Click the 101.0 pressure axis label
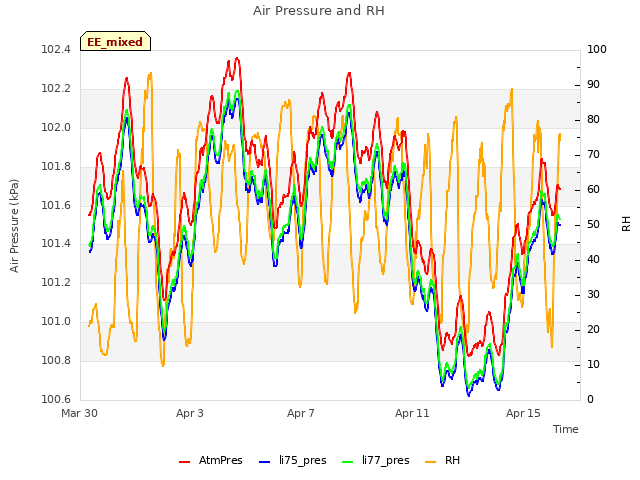 click(x=56, y=322)
